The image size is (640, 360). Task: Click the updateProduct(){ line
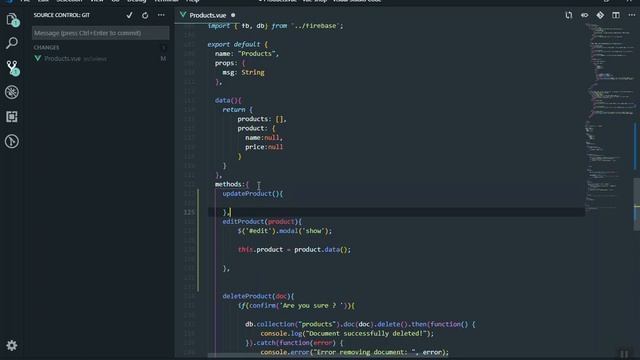[252, 193]
